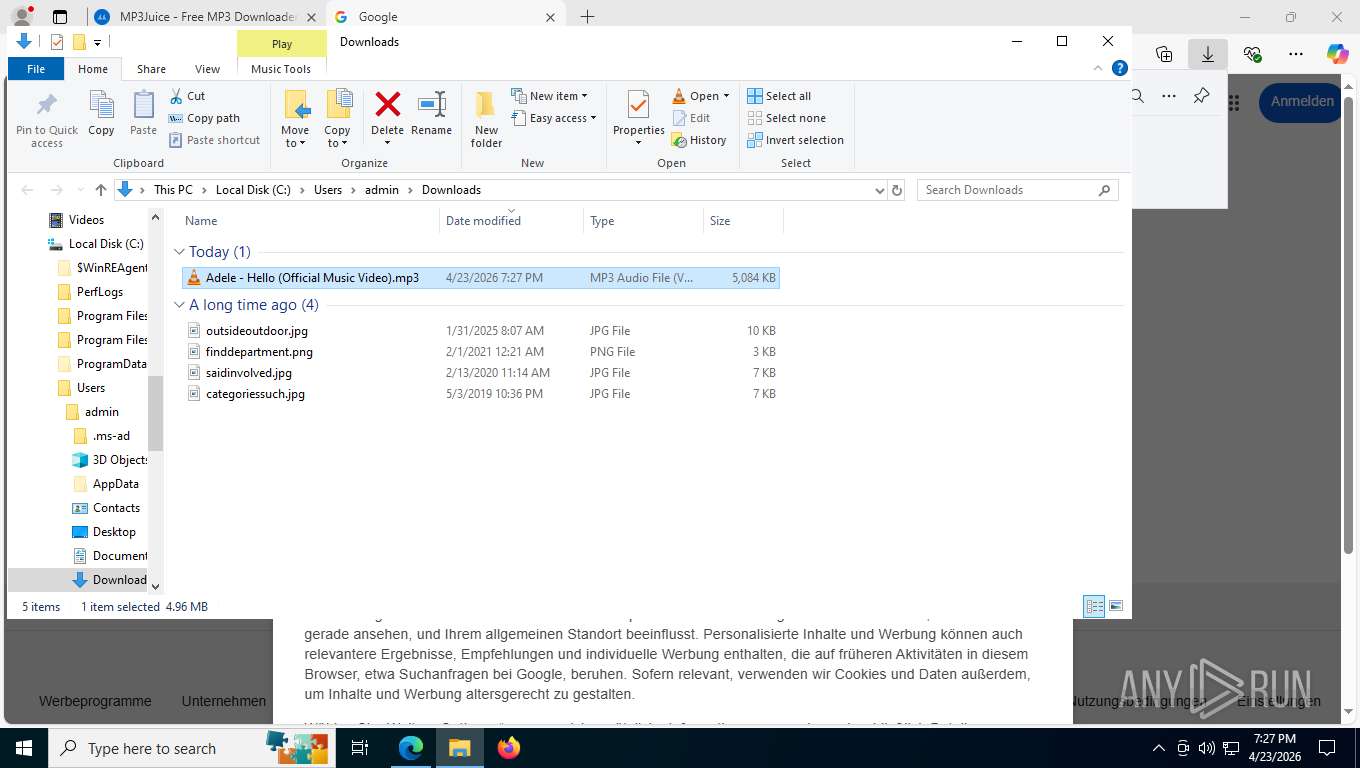Open Edge from the taskbar
This screenshot has height=768, width=1360.
point(411,747)
